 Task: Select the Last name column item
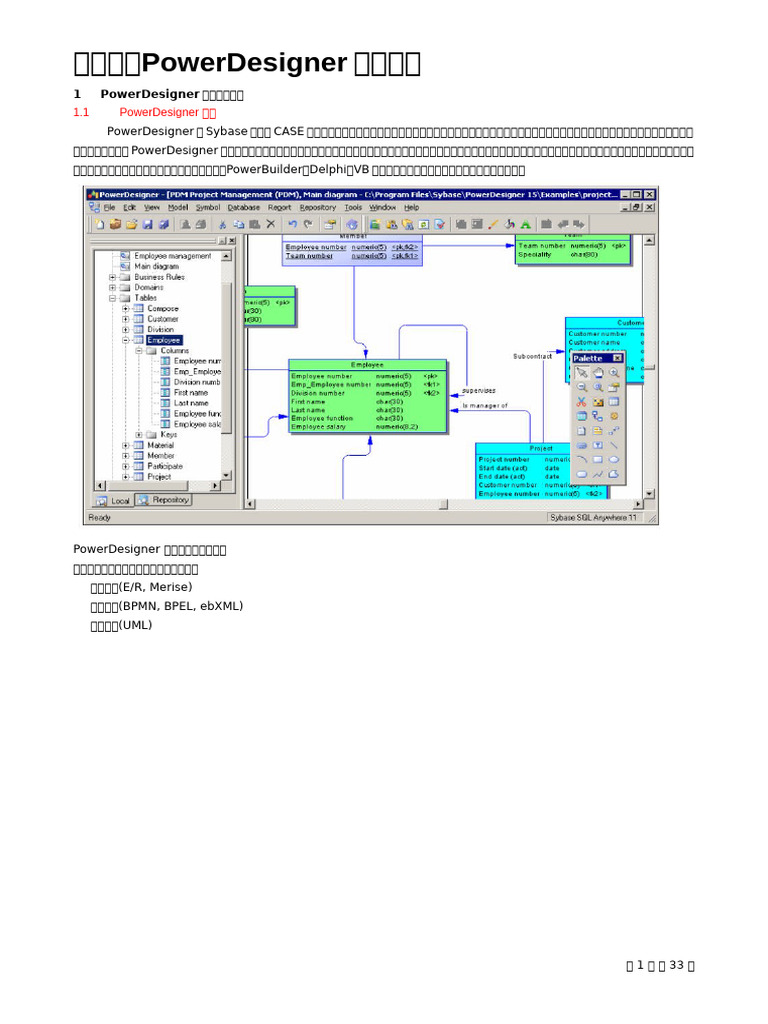[191, 403]
